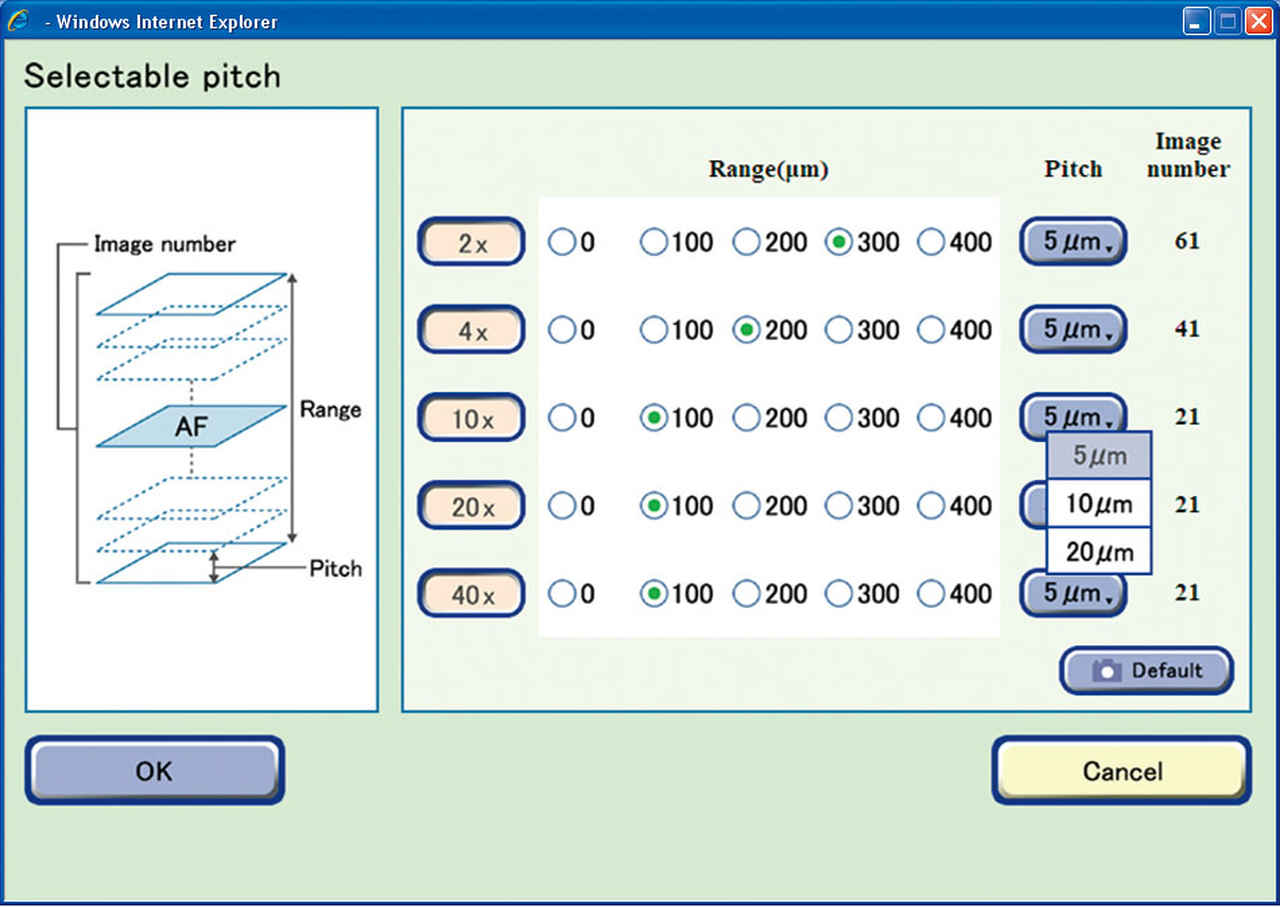Restore default settings with Default button
1280x907 pixels.
[x=1146, y=670]
